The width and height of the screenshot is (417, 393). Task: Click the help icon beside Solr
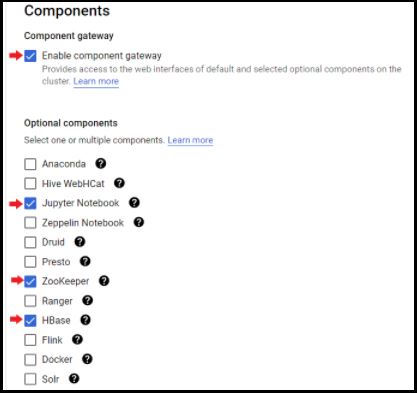74,378
